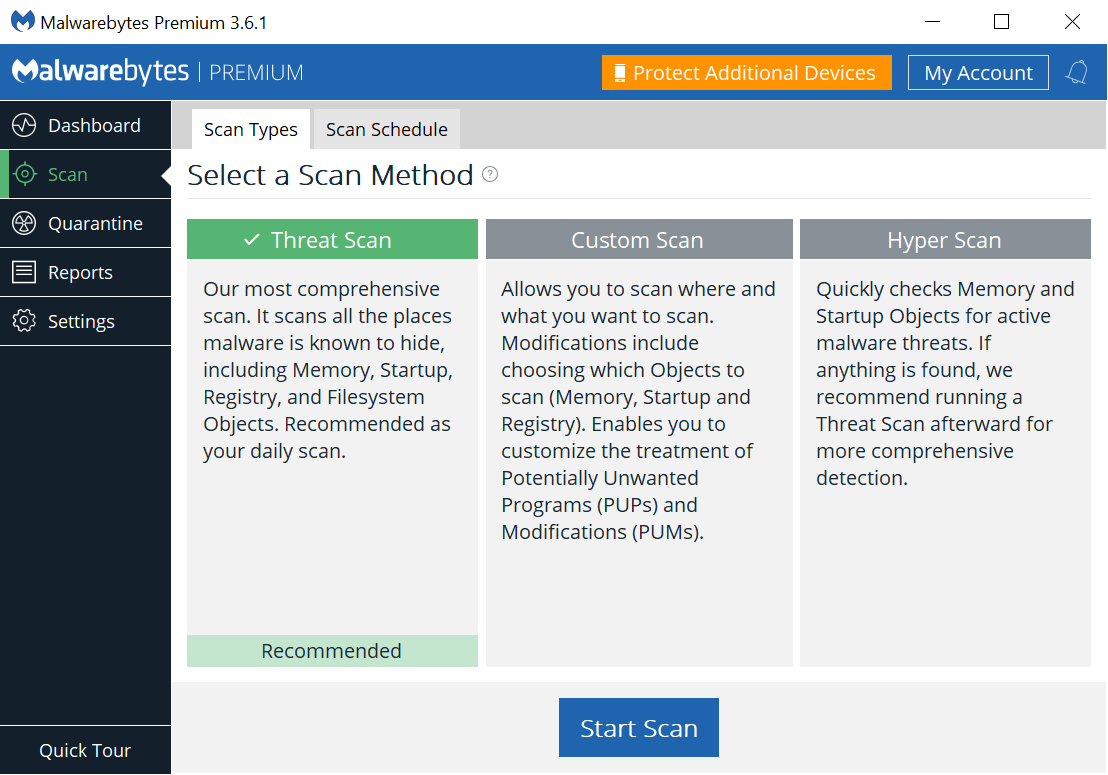The width and height of the screenshot is (1108, 775).
Task: Close the Malwarebytes window
Action: (1072, 22)
